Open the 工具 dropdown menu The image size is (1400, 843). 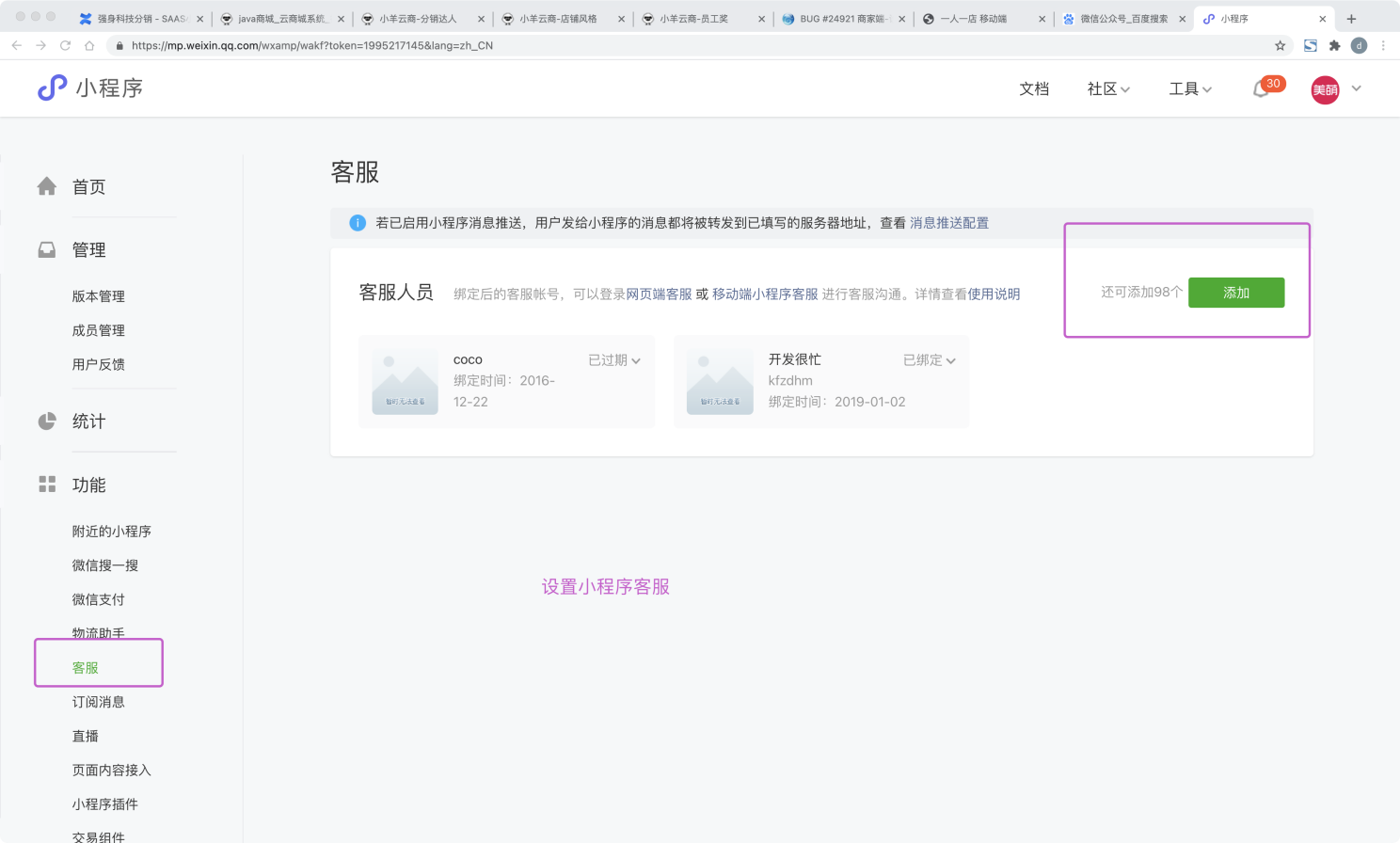pyautogui.click(x=1190, y=88)
